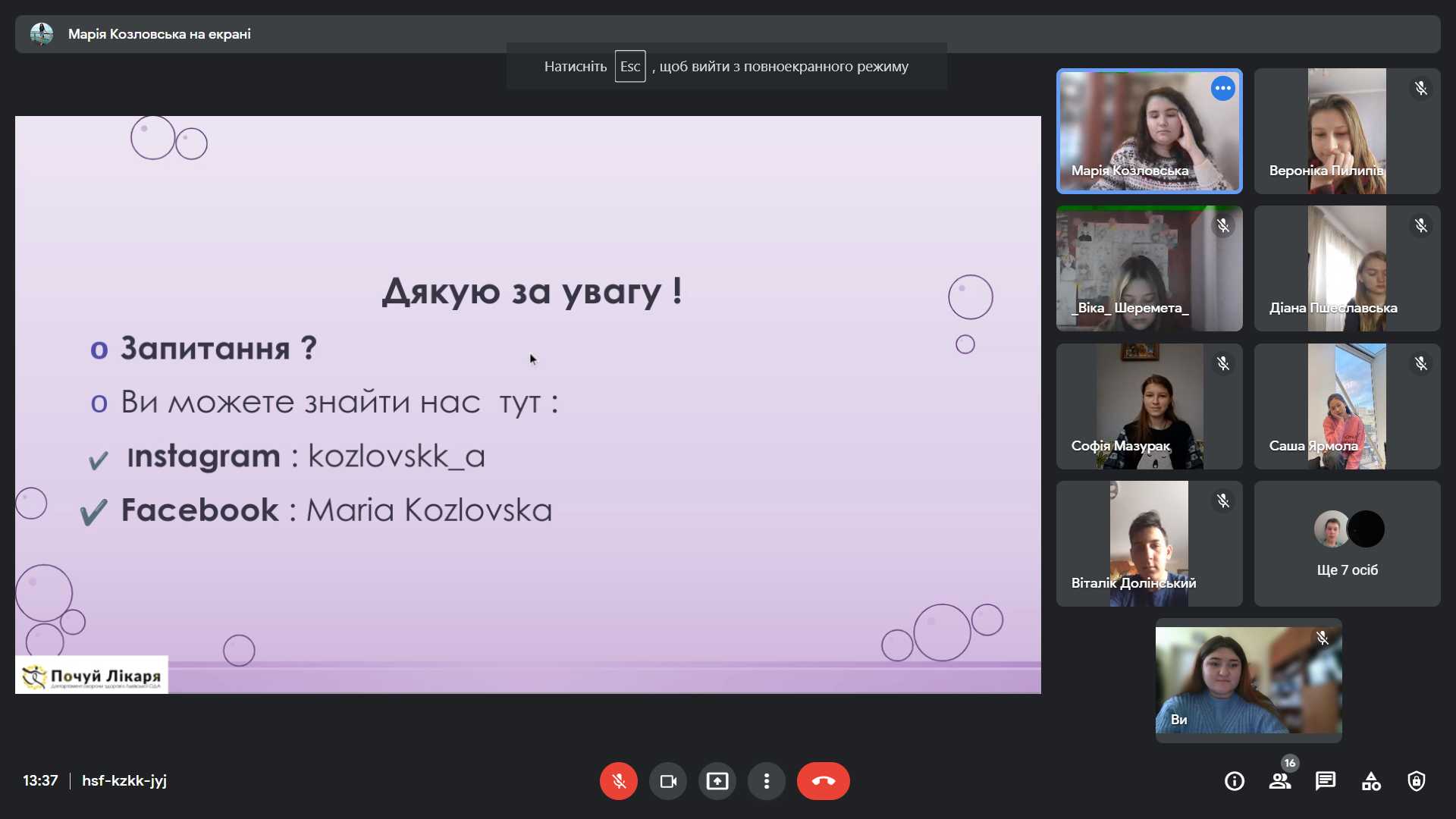Click the Esc key hint button
This screenshot has width=1456, height=819.
[629, 67]
